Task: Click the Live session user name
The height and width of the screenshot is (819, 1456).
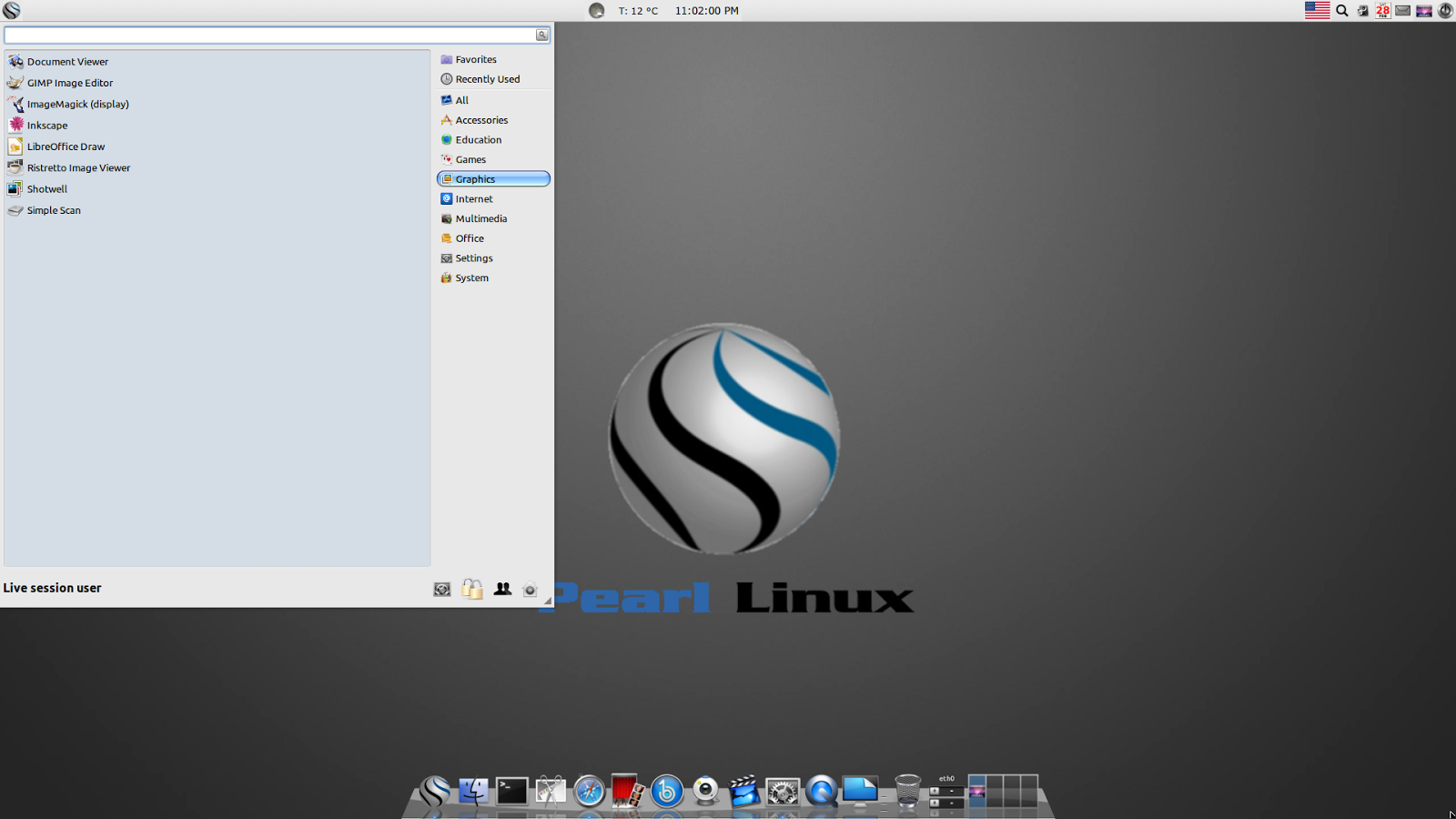Action: (52, 588)
